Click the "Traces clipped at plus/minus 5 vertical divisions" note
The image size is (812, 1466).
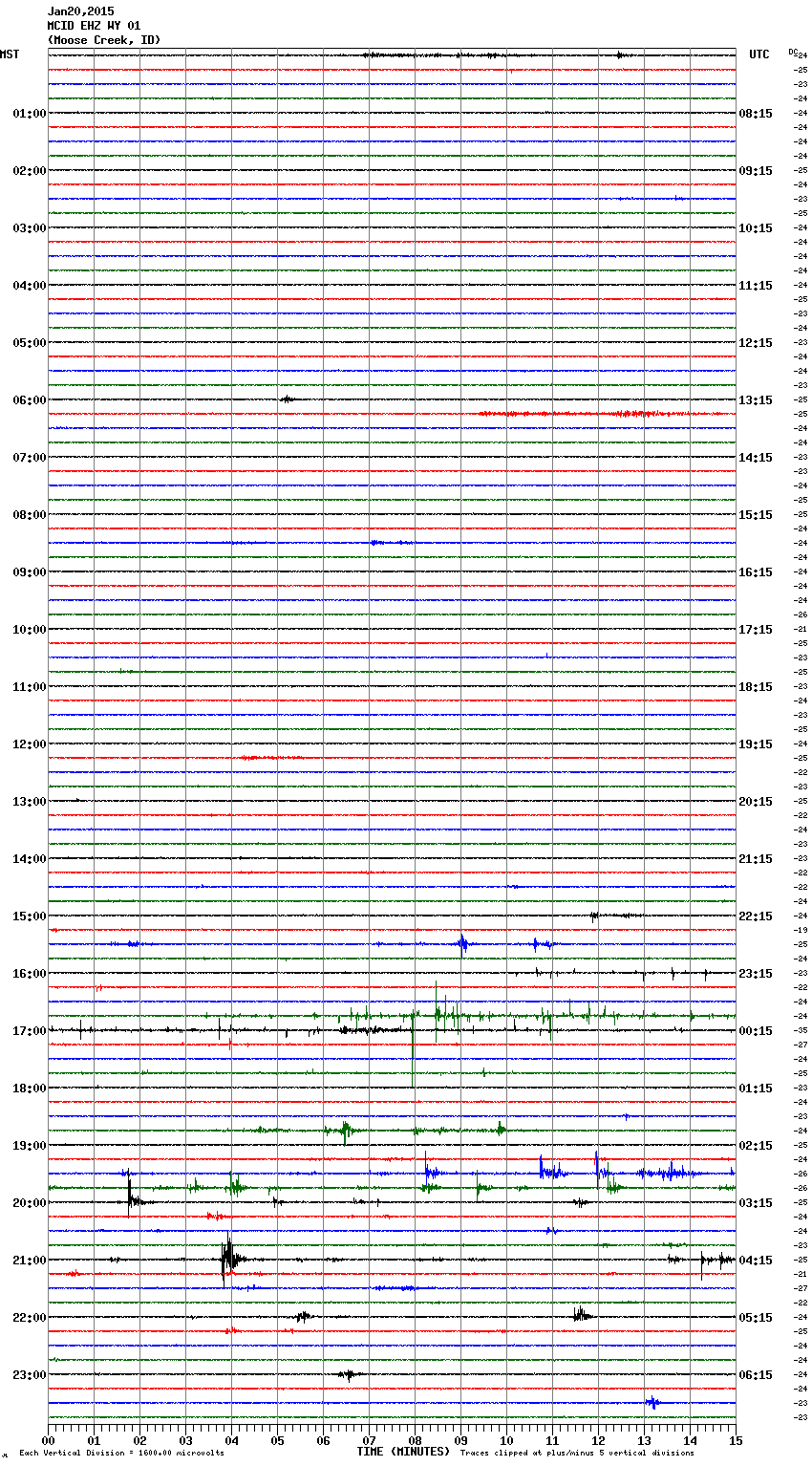(577, 1454)
